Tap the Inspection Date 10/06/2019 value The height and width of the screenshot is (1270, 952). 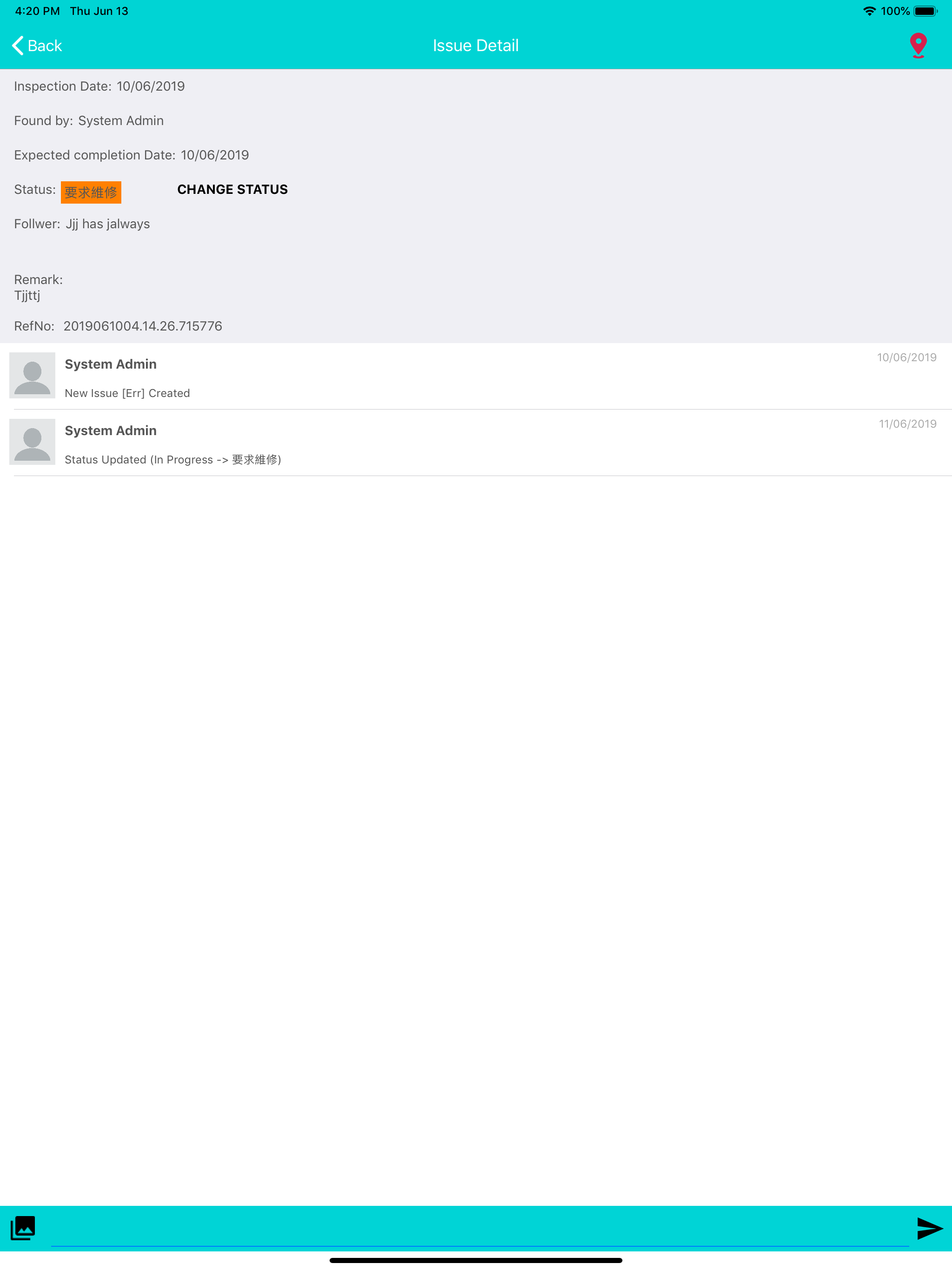click(151, 86)
